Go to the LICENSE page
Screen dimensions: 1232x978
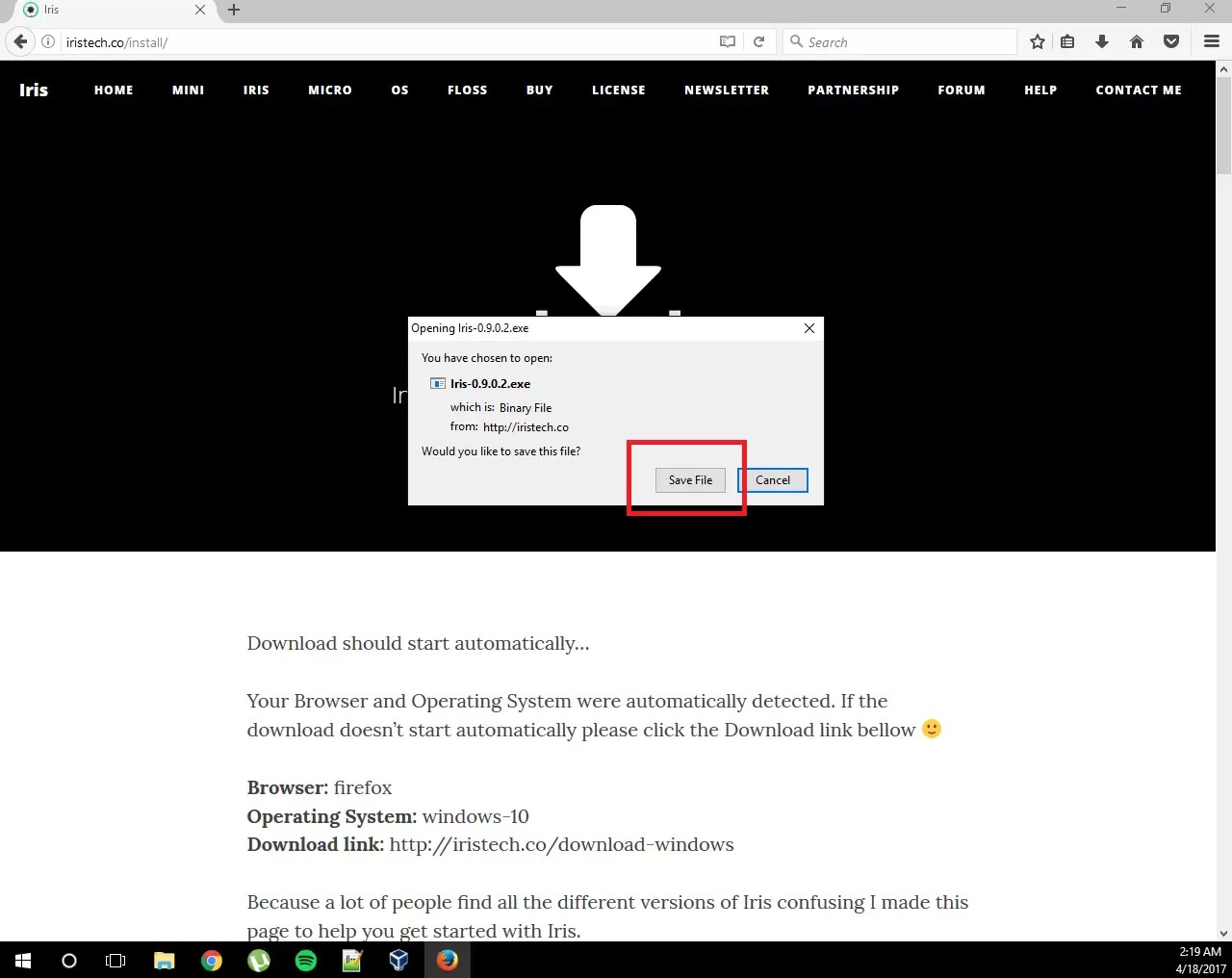(x=619, y=90)
